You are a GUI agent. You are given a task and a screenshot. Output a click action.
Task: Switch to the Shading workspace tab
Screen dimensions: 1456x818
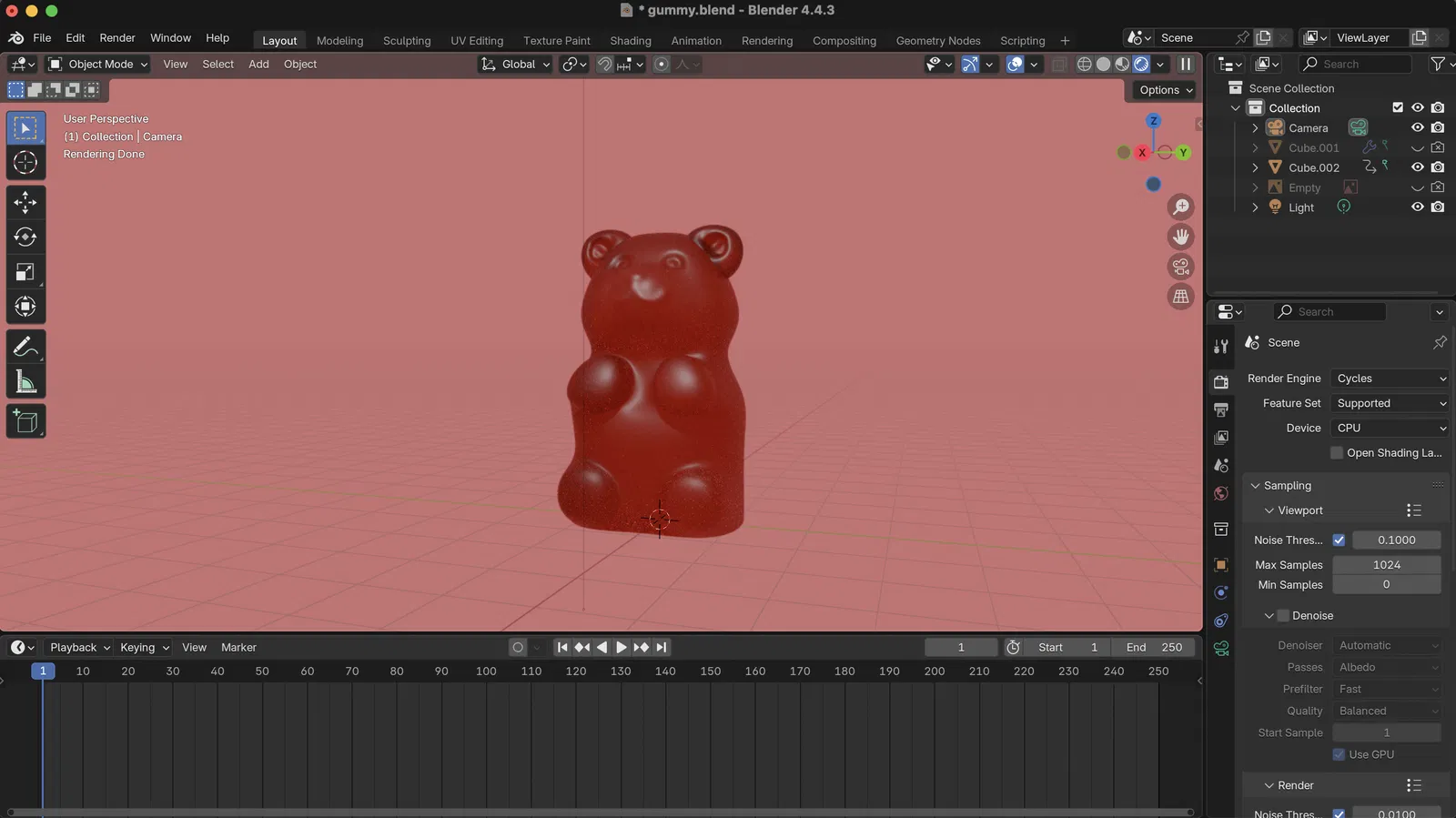click(630, 41)
